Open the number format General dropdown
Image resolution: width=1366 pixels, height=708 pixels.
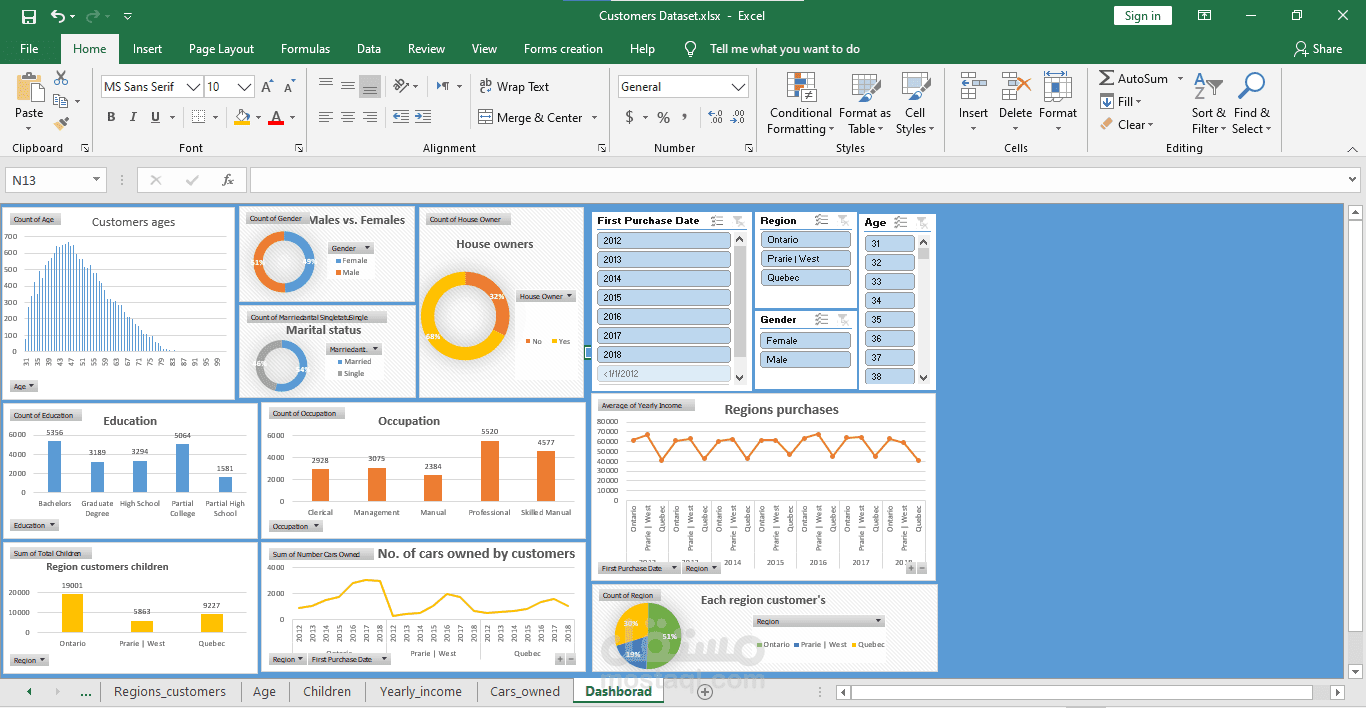tap(738, 87)
